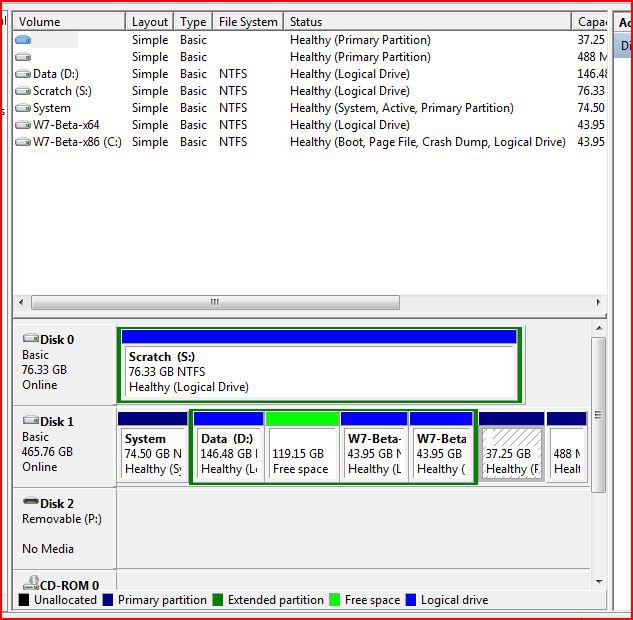Click the Disk 2 removable disk icon

click(x=31, y=502)
